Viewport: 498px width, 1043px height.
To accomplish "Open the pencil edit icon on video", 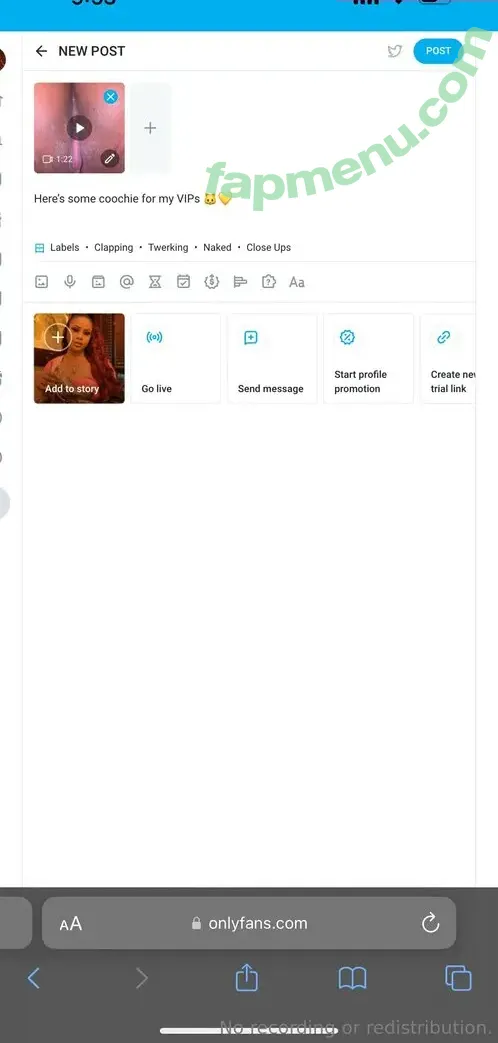I will point(110,158).
